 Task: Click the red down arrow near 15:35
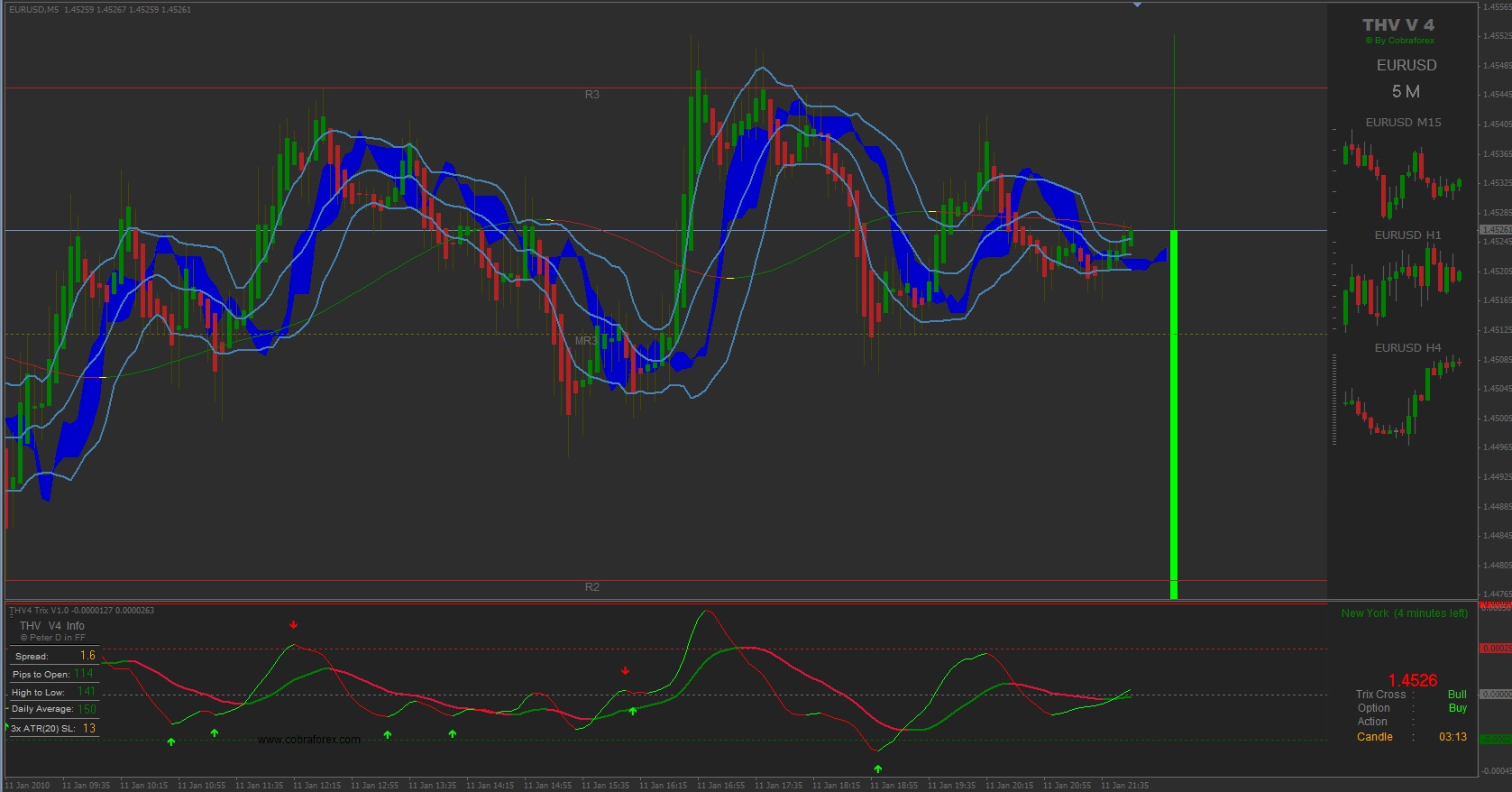(625, 670)
